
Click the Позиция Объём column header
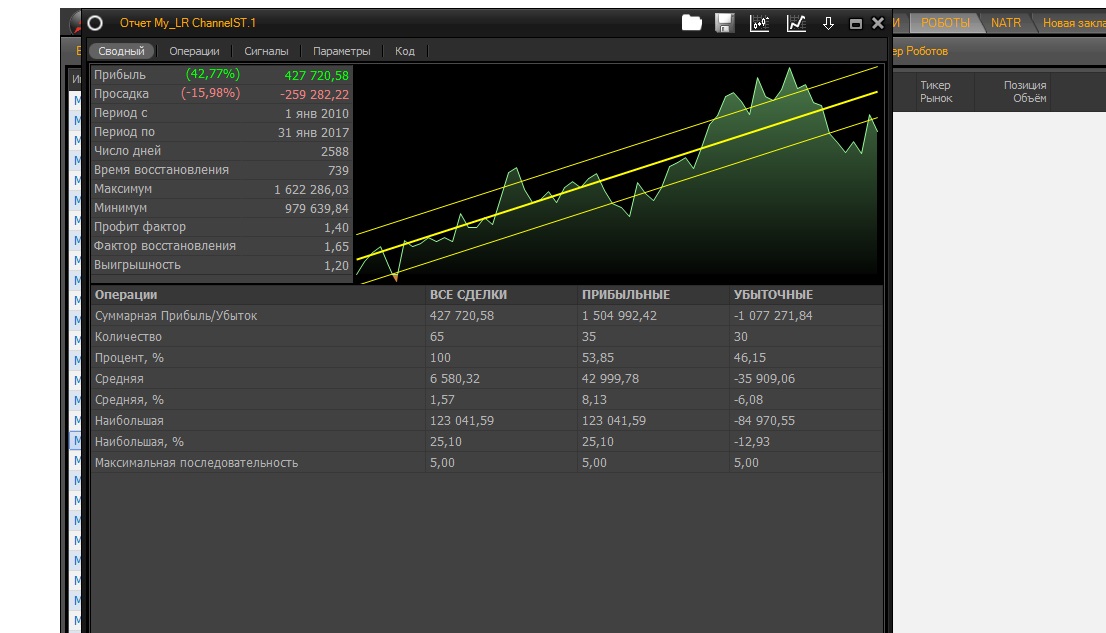click(x=1025, y=92)
